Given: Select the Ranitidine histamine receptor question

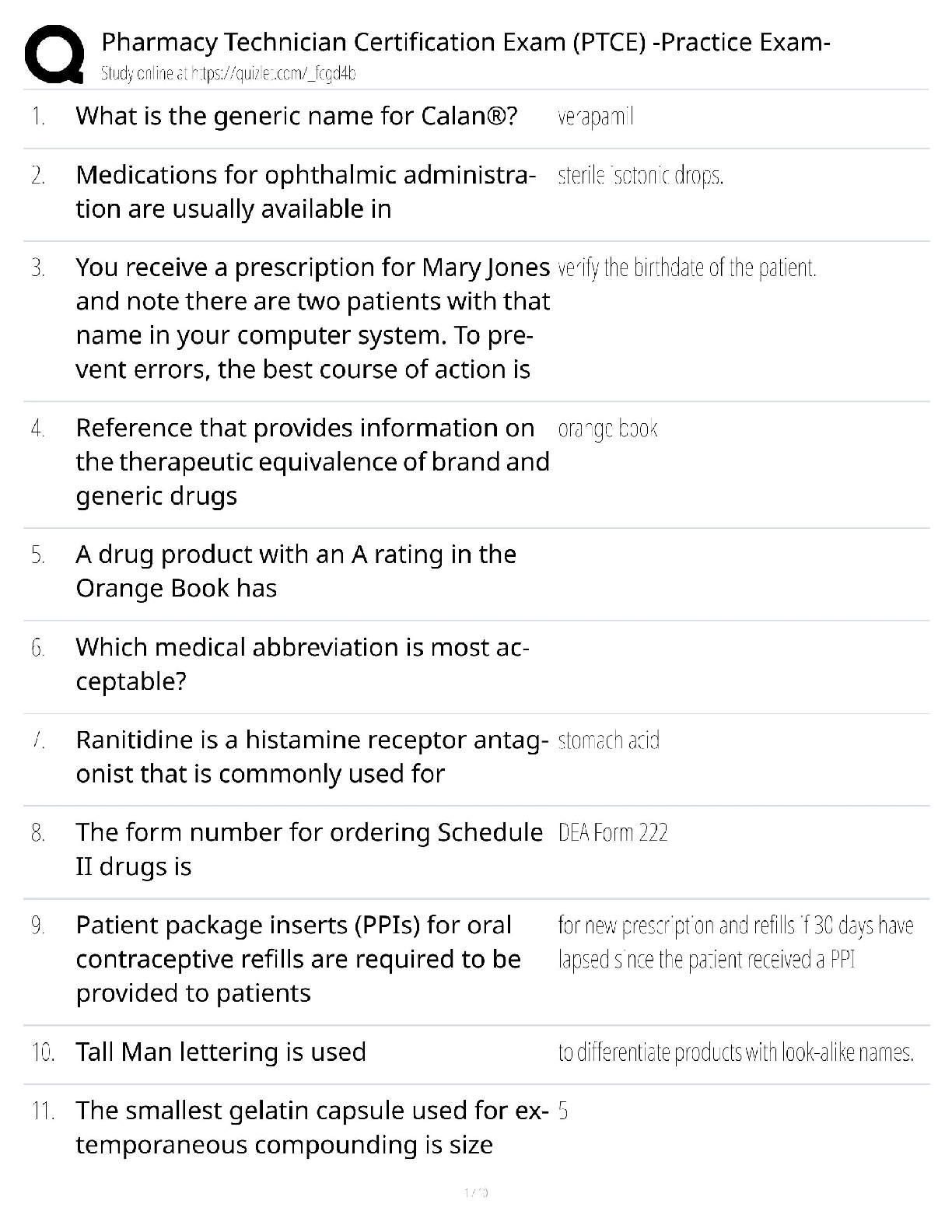Looking at the screenshot, I should [x=312, y=756].
